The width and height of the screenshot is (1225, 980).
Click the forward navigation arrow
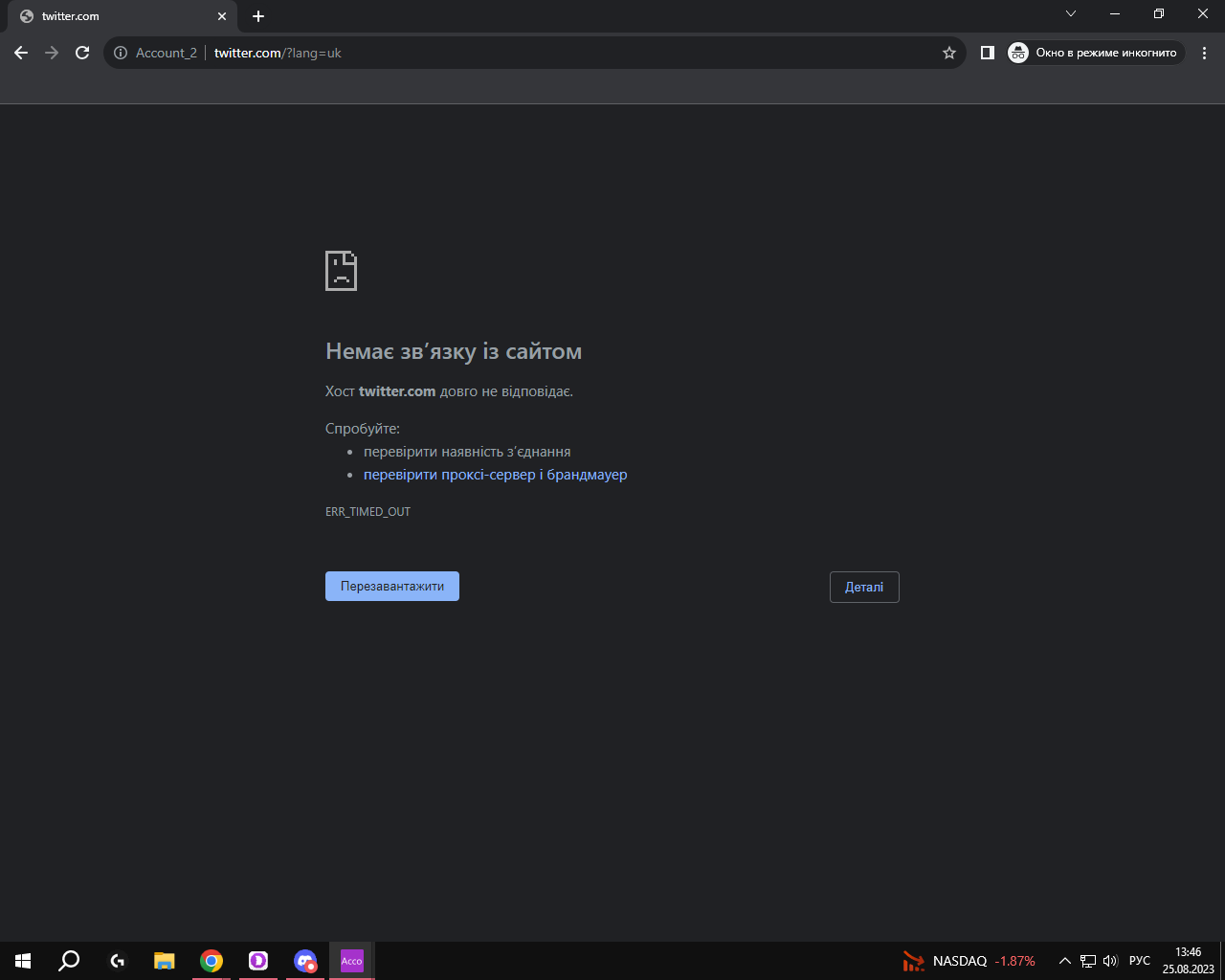click(52, 53)
